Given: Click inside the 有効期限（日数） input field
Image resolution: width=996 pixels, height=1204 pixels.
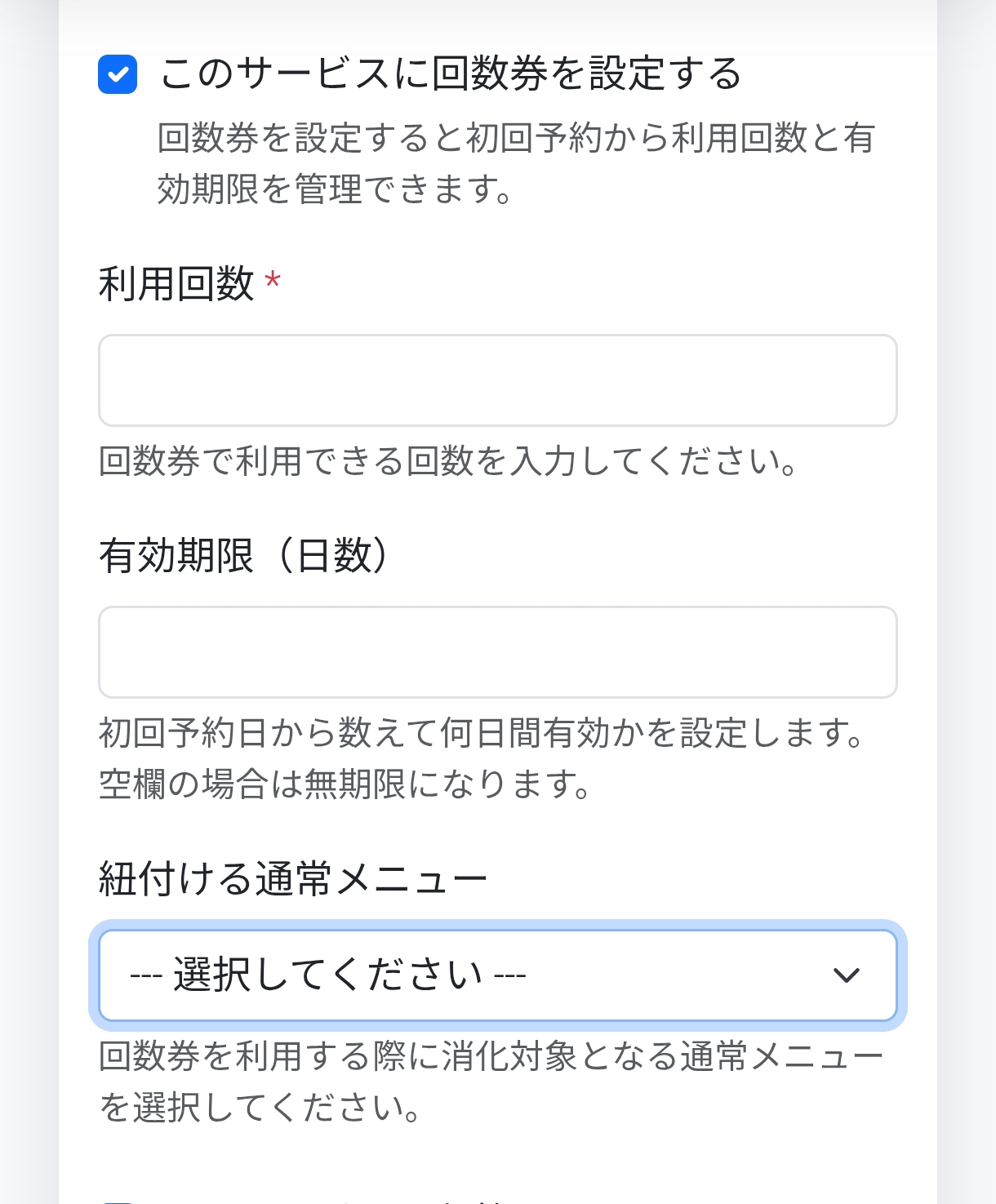Looking at the screenshot, I should tap(498, 652).
